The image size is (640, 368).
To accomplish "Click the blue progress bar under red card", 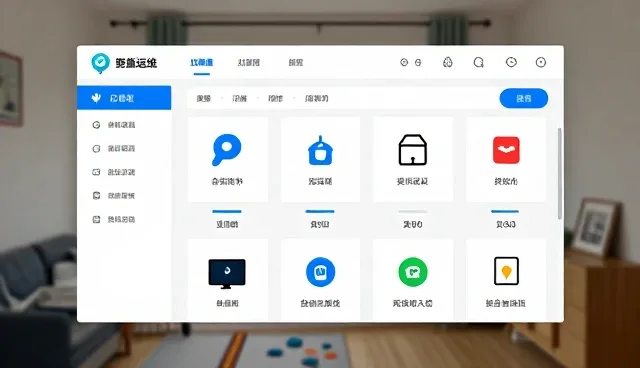I will [505, 211].
